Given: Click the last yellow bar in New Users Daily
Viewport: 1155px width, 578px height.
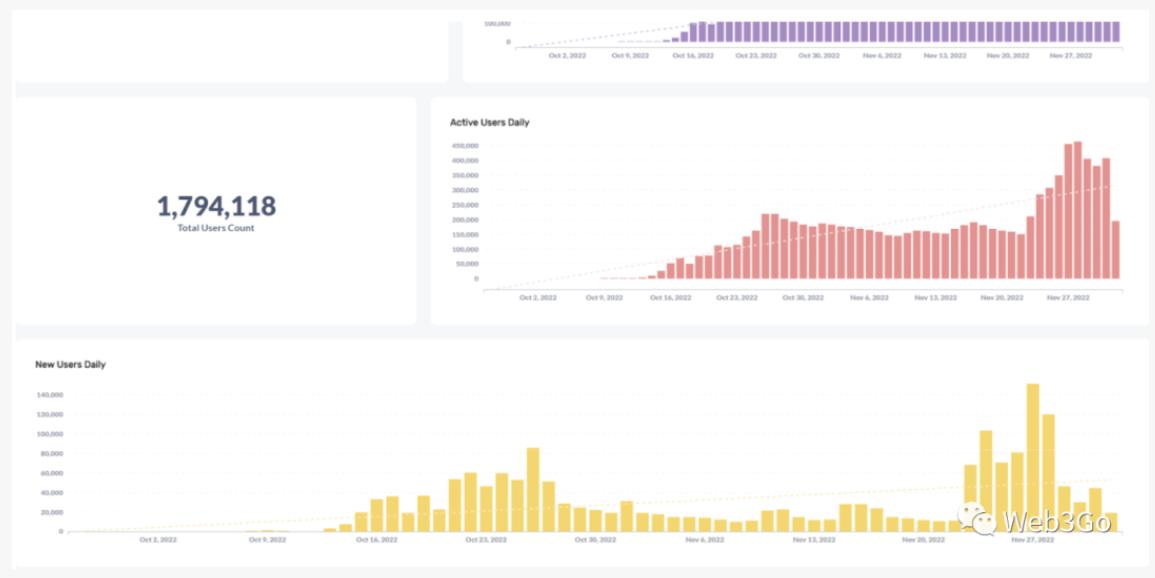Looking at the screenshot, I should [1111, 522].
